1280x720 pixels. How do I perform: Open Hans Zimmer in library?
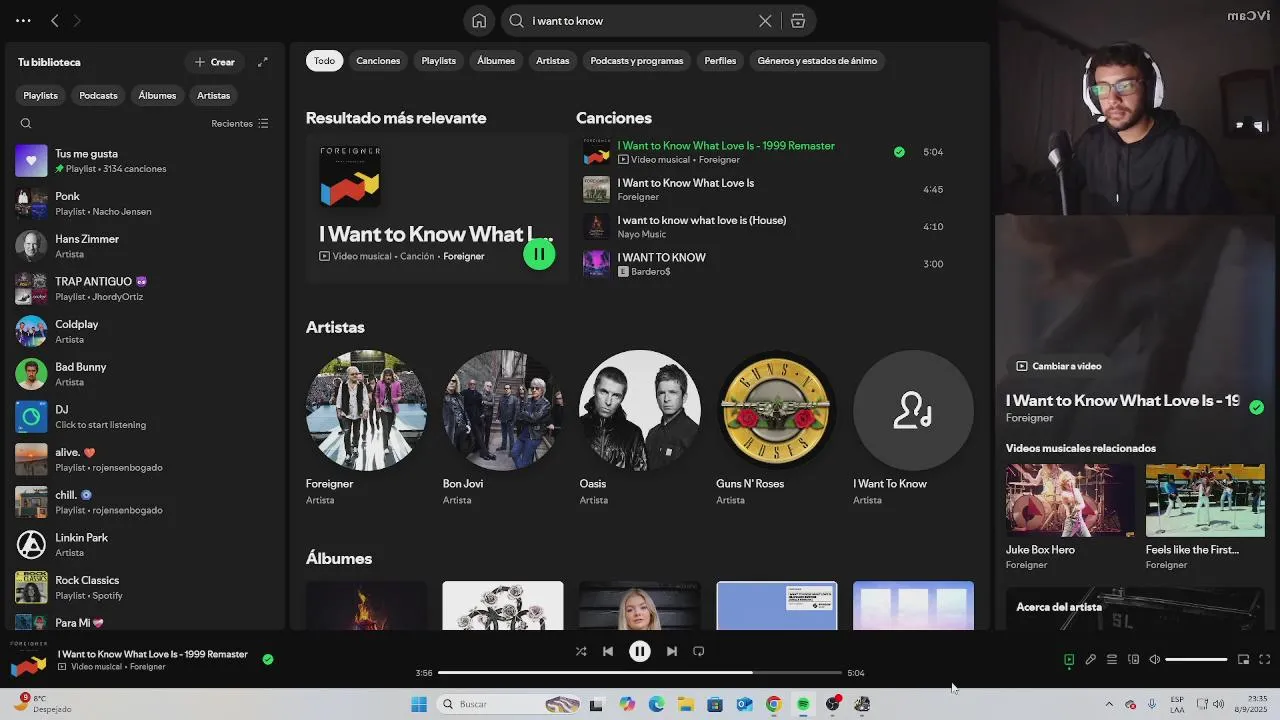click(x=145, y=246)
